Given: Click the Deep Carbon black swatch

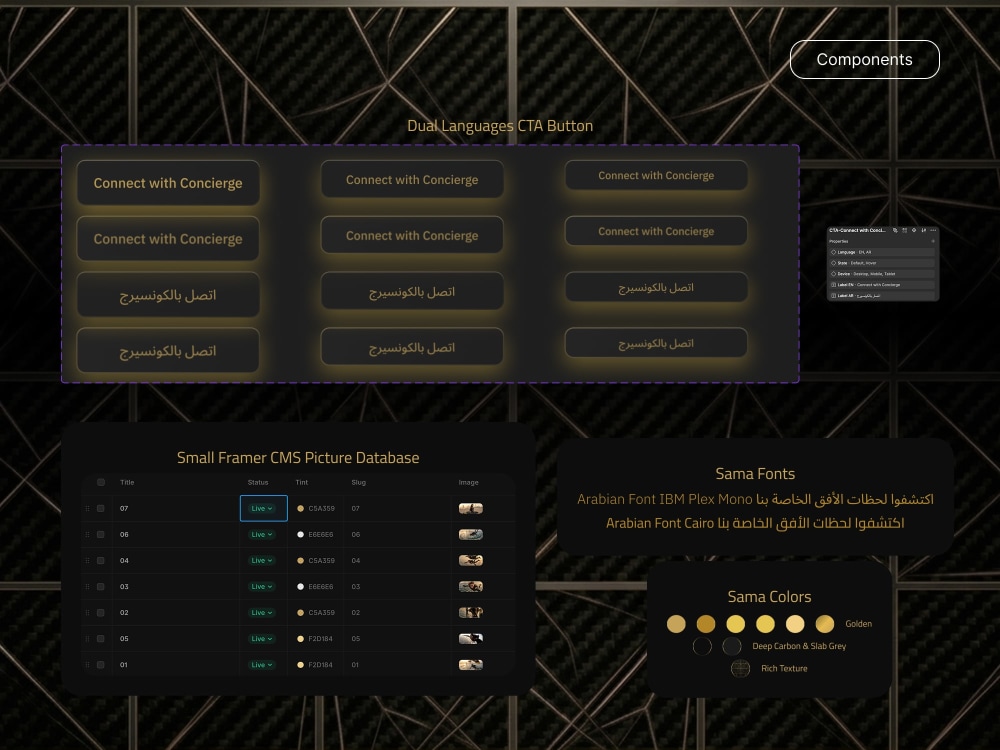Looking at the screenshot, I should [x=702, y=646].
